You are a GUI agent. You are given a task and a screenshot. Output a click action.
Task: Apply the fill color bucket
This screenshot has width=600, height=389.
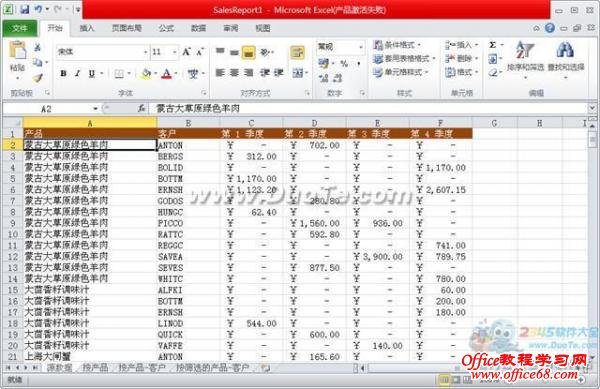(146, 73)
